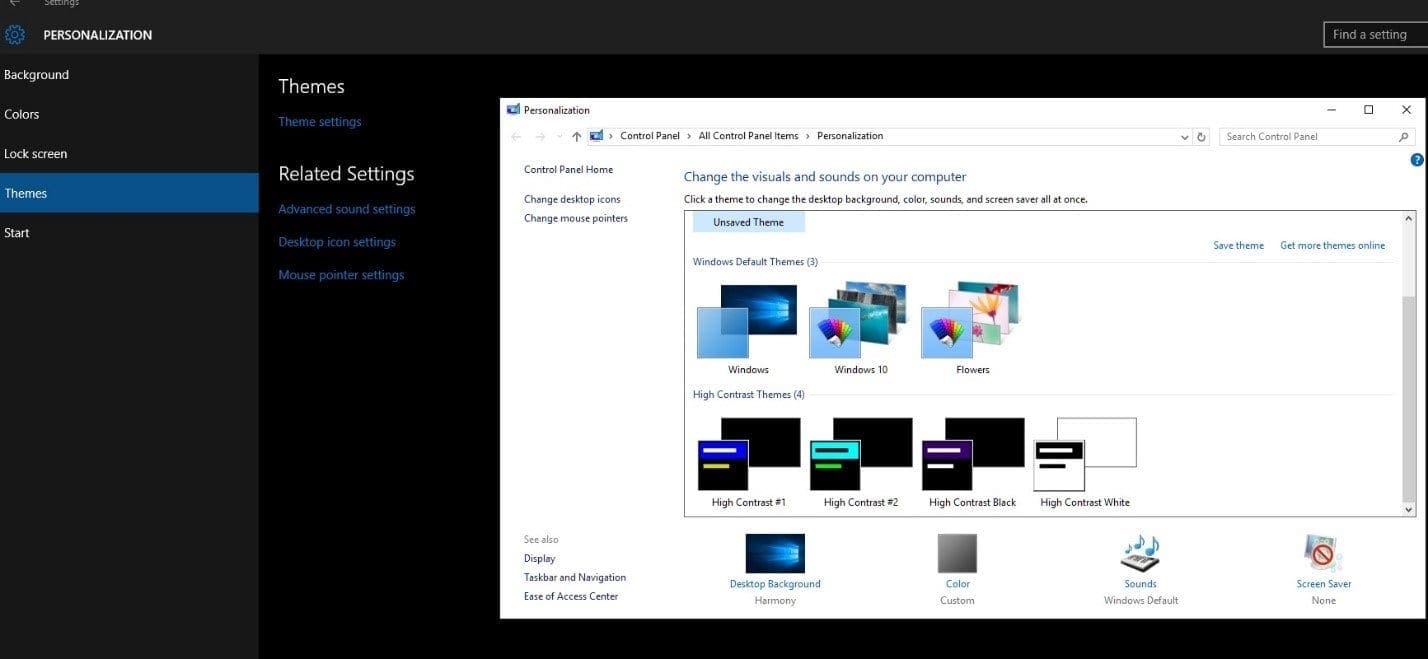Go to Control Panel Home
The width and height of the screenshot is (1428, 659).
[568, 169]
